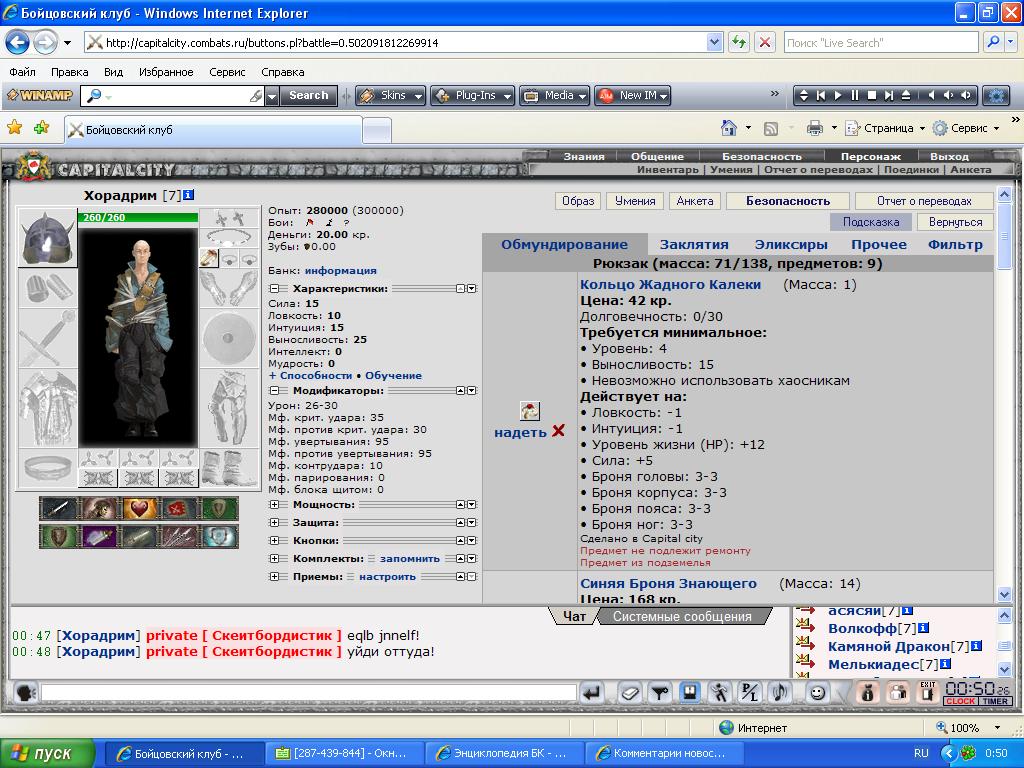This screenshot has width=1024, height=768.
Task: Click the smiley emoticons button in chat bar
Action: 817,691
